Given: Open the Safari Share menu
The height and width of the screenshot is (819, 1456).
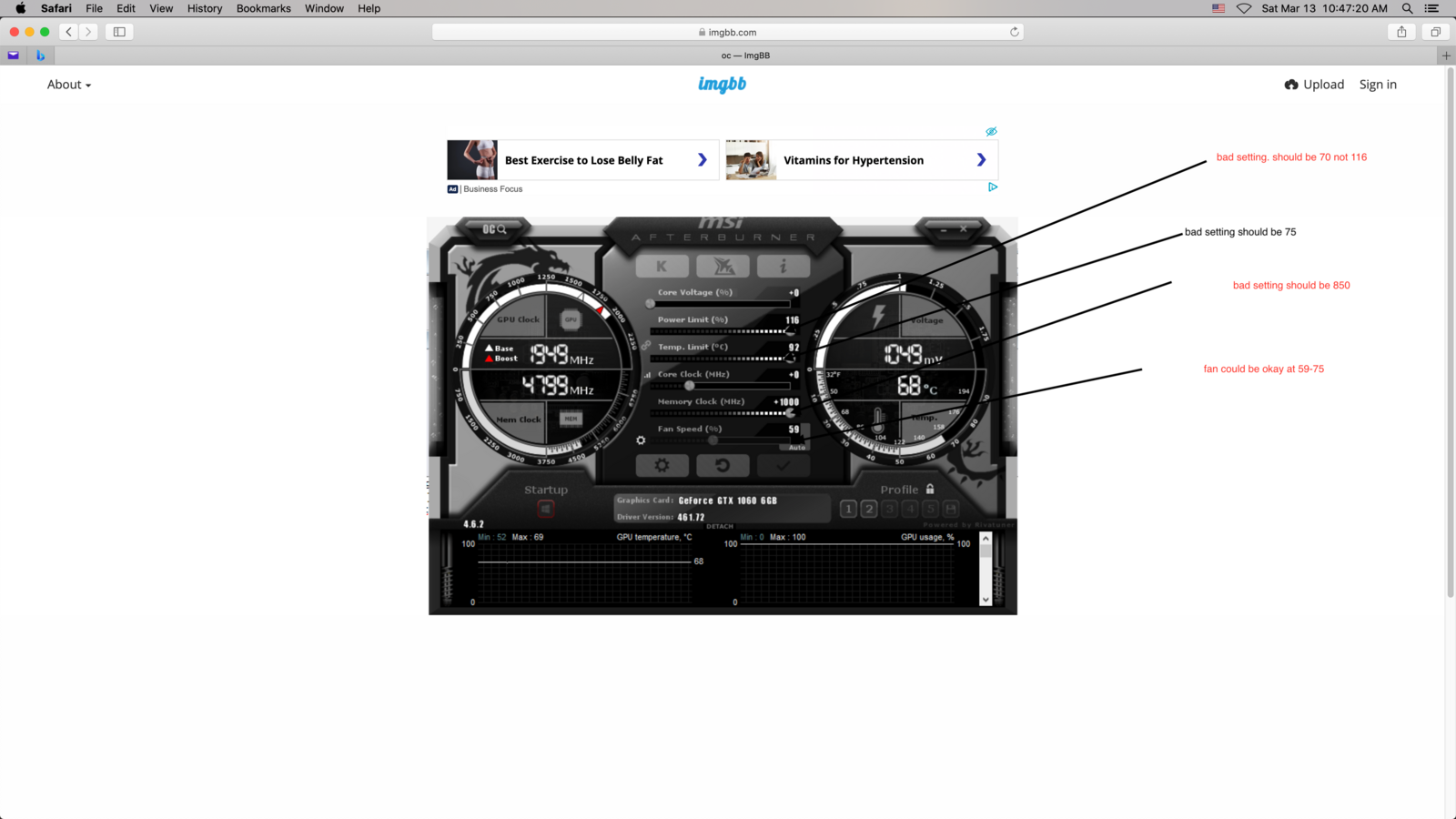Looking at the screenshot, I should tap(1401, 32).
